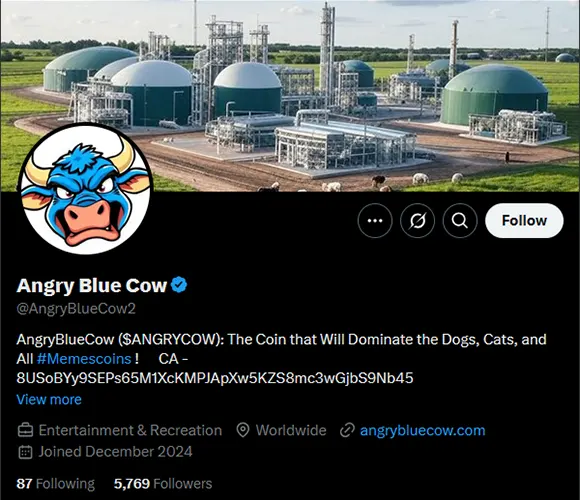Click the @AngryBlueCow2 handle
This screenshot has height=500, width=580.
pos(76,308)
